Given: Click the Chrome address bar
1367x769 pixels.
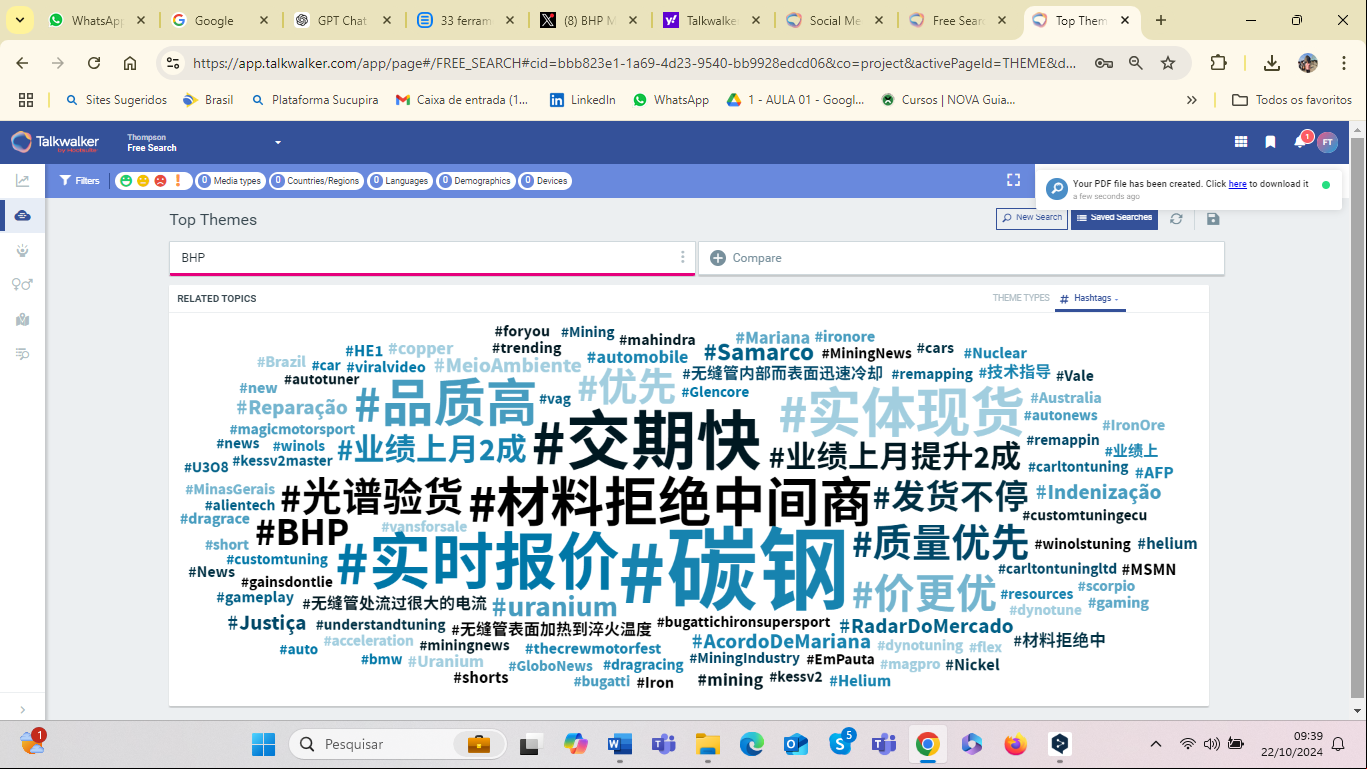Looking at the screenshot, I should pos(635,63).
